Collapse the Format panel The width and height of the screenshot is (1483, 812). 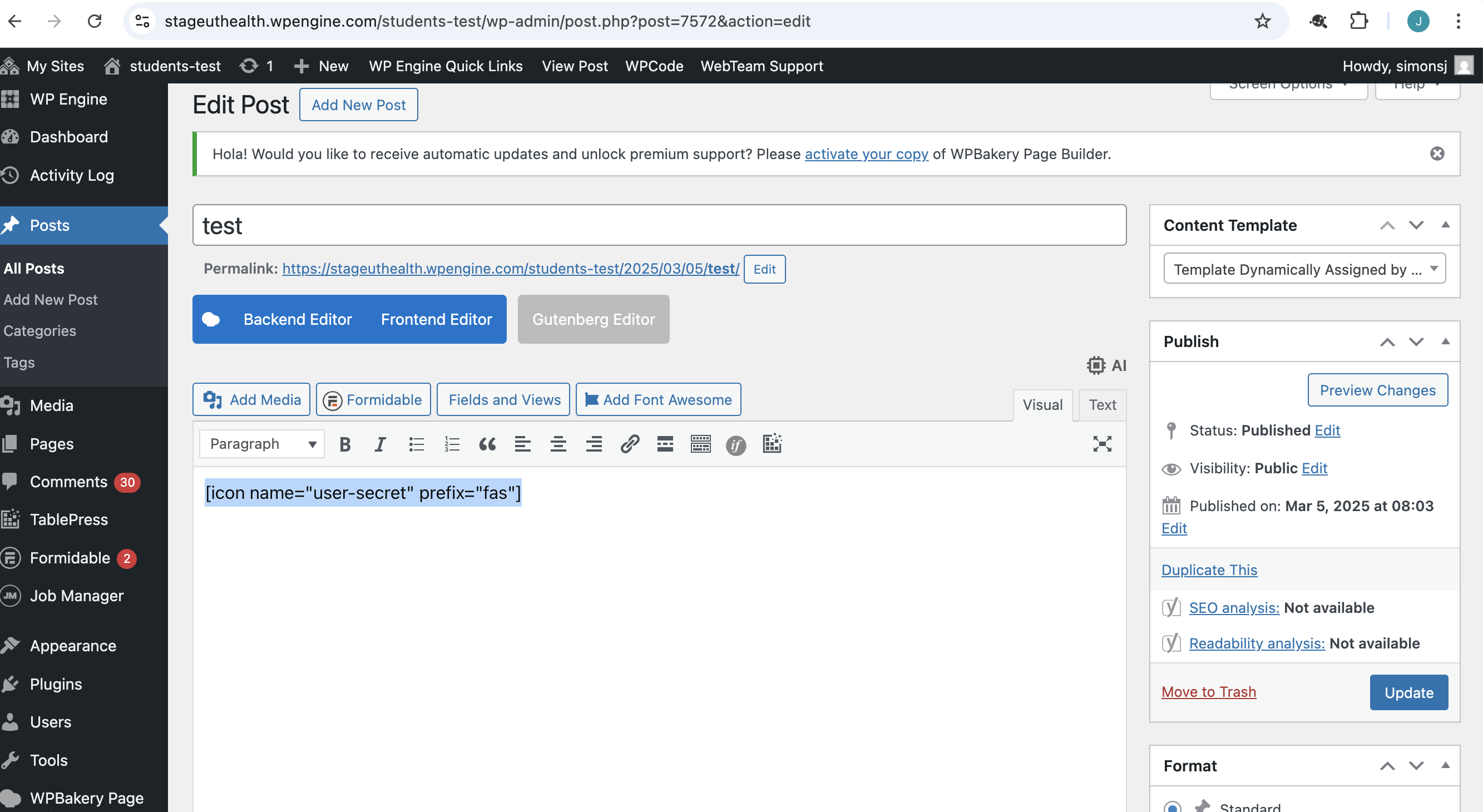[1445, 765]
